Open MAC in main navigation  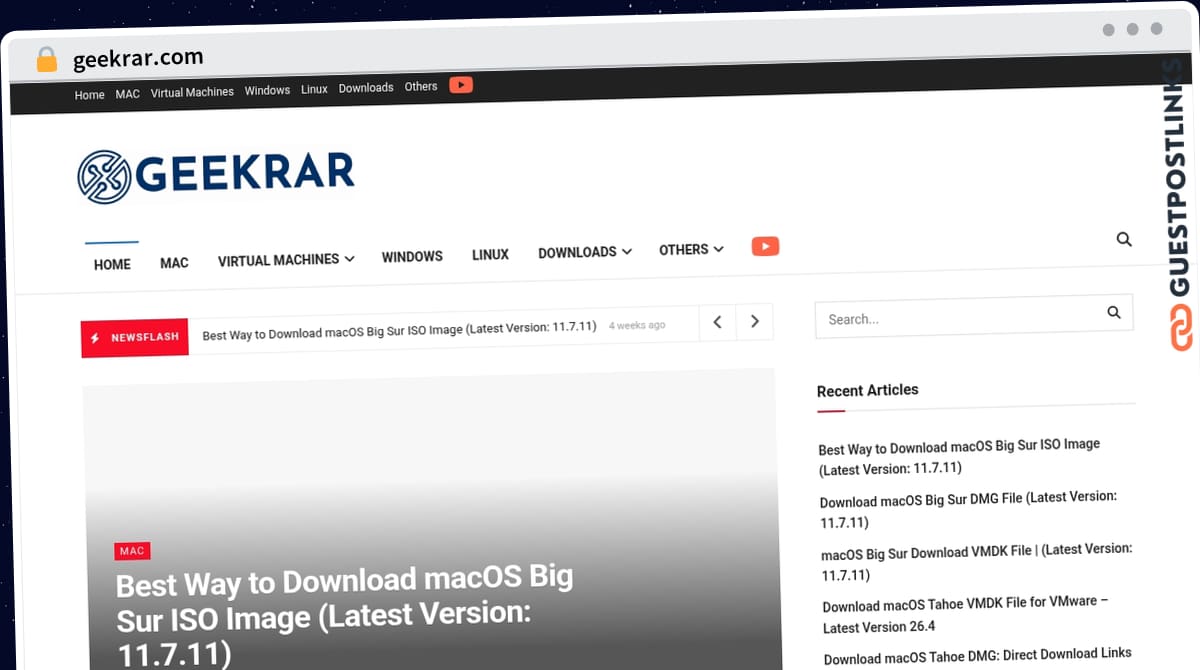tap(174, 263)
